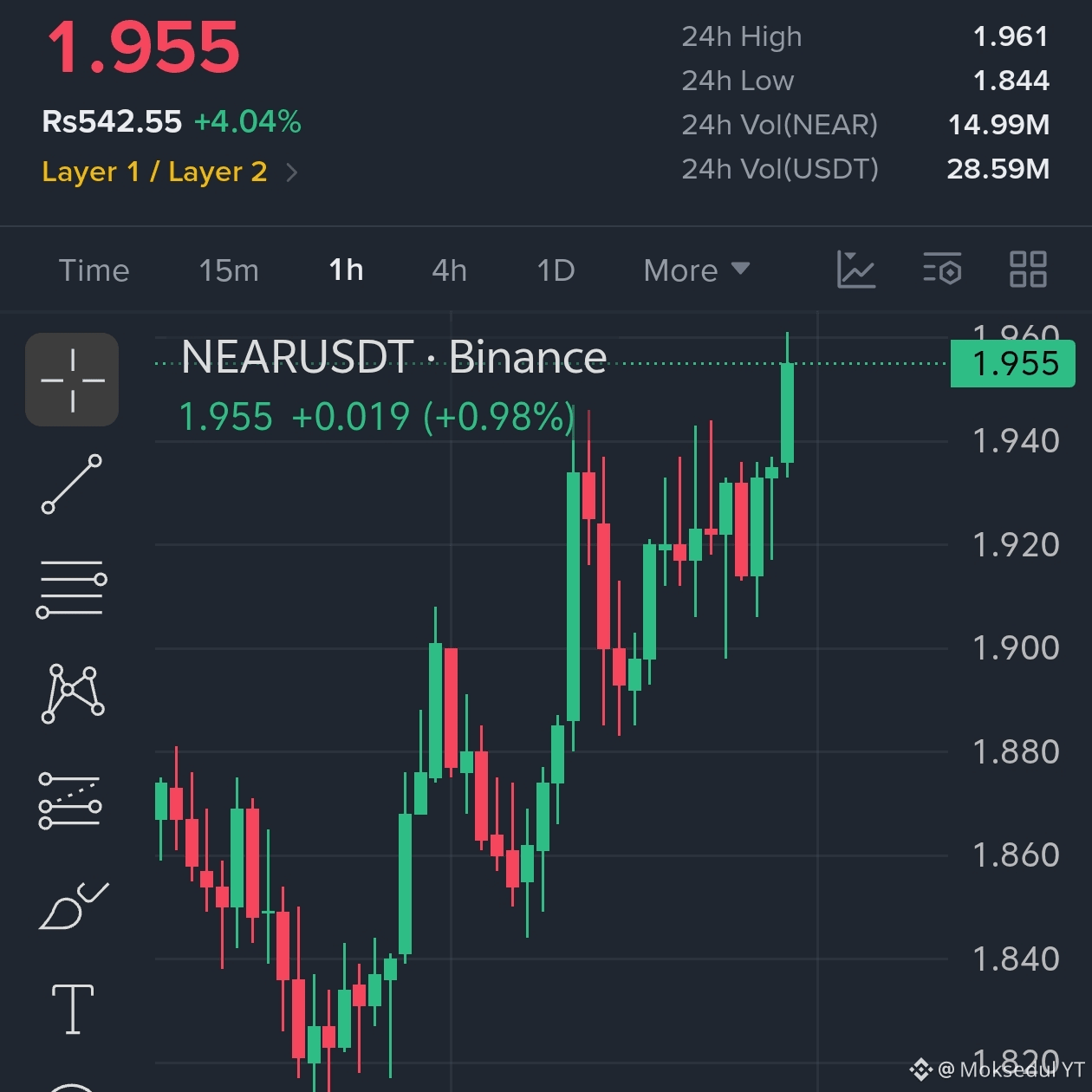Select the 1h interval tab
The height and width of the screenshot is (1092, 1092).
point(346,270)
